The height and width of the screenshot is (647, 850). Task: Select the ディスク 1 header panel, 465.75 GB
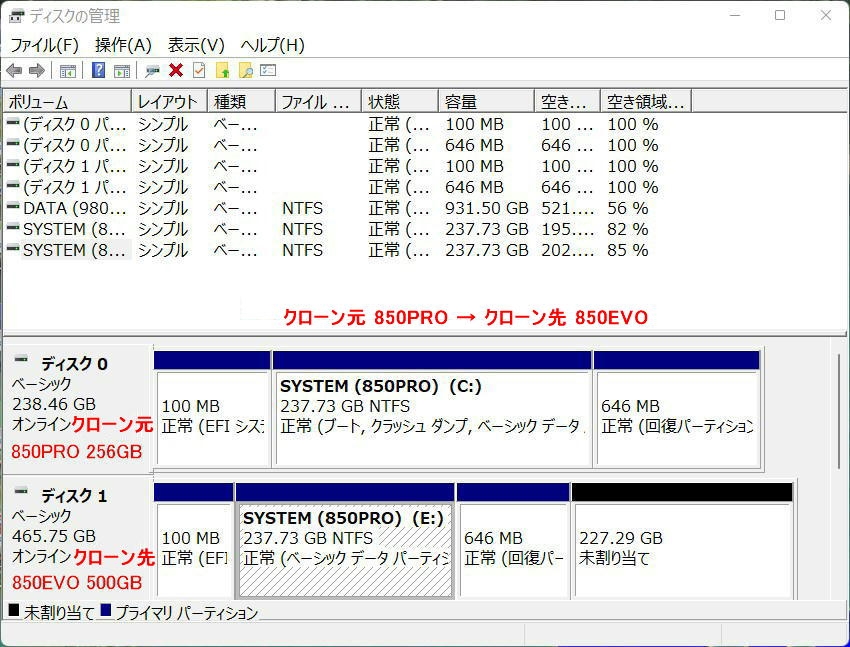tap(78, 539)
